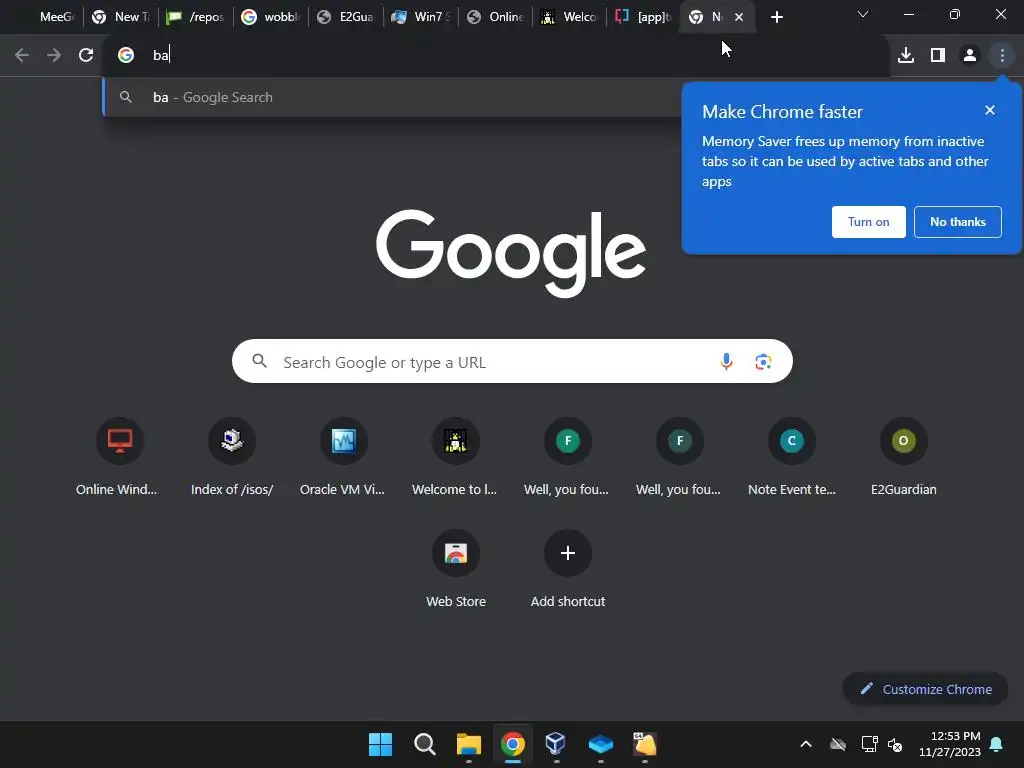Switch to Online tab

496,17
